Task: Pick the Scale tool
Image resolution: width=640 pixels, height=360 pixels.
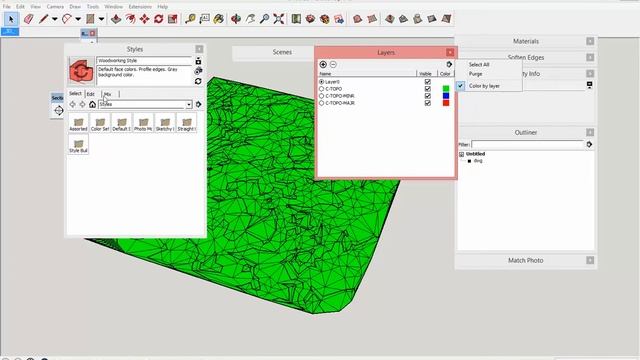Action: [x=173, y=19]
